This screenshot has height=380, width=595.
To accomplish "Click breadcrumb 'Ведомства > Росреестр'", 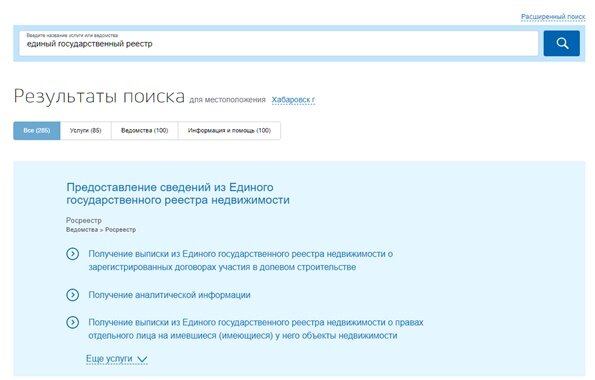I will pos(101,230).
